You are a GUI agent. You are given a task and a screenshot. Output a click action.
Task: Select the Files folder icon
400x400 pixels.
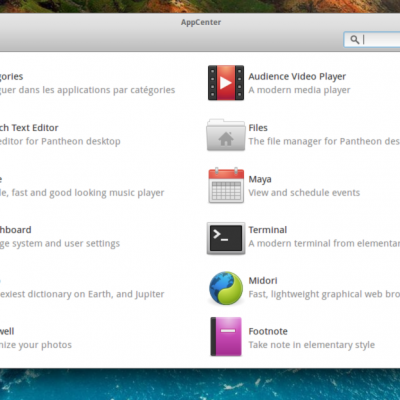coord(226,135)
